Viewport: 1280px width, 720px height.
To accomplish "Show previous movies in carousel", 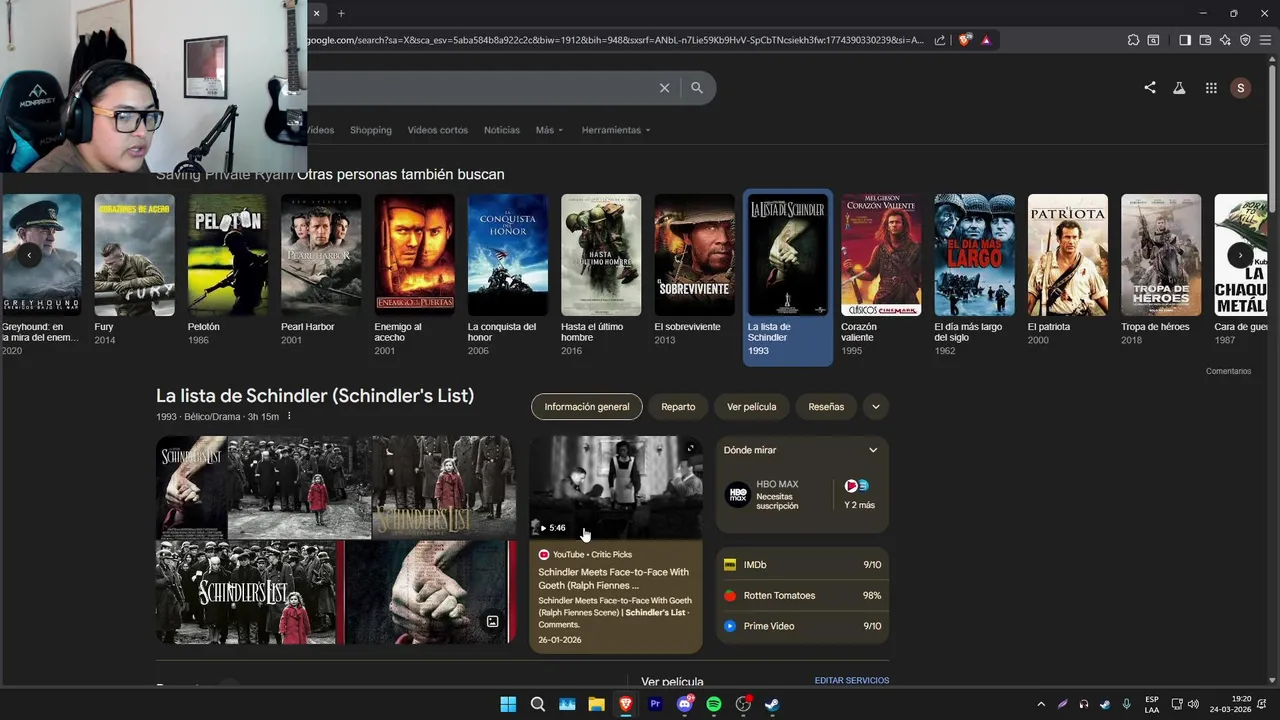I will pyautogui.click(x=29, y=255).
